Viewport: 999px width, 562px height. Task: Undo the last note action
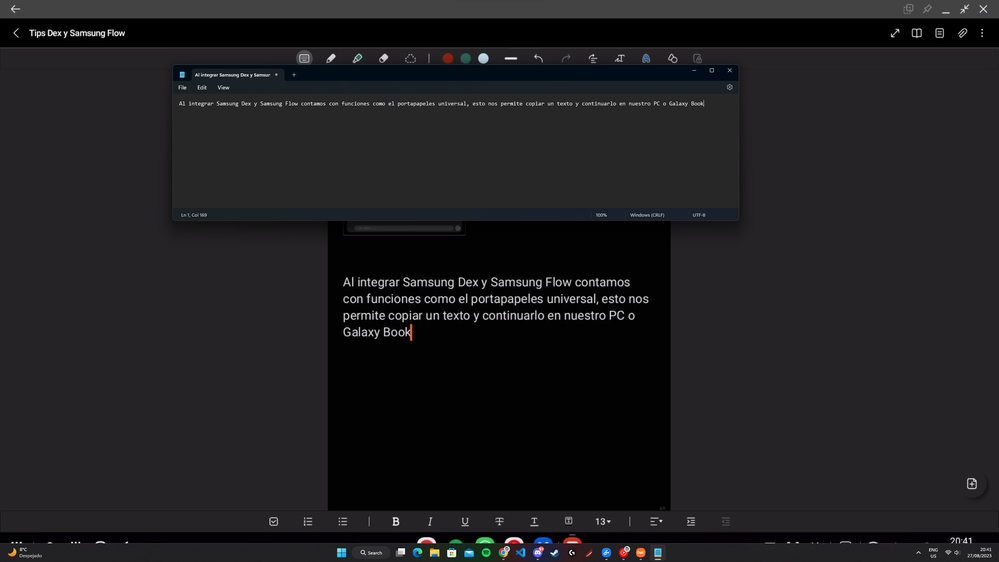click(x=538, y=58)
